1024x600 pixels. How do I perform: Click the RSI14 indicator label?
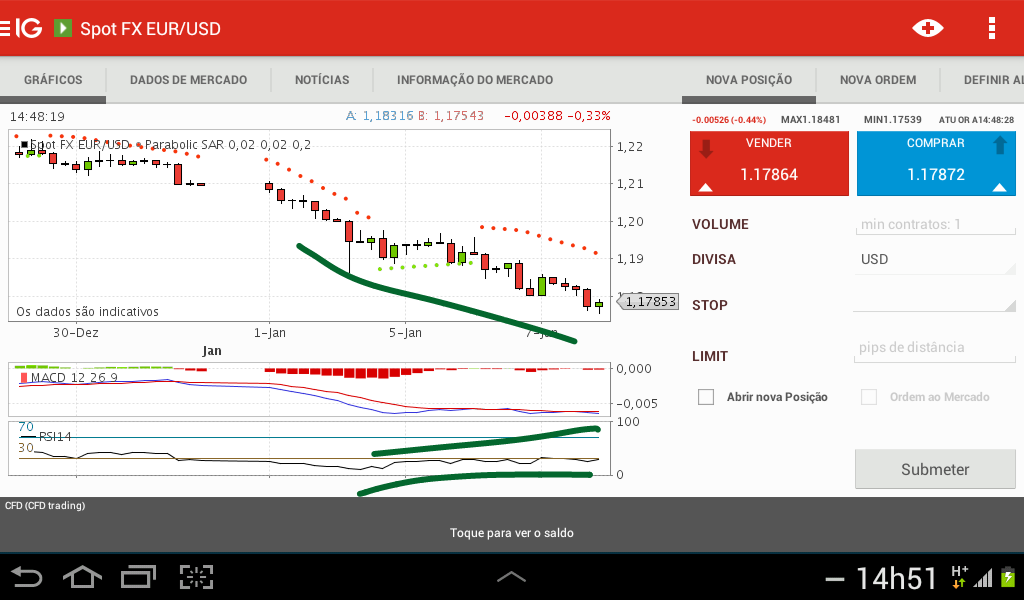pos(55,436)
